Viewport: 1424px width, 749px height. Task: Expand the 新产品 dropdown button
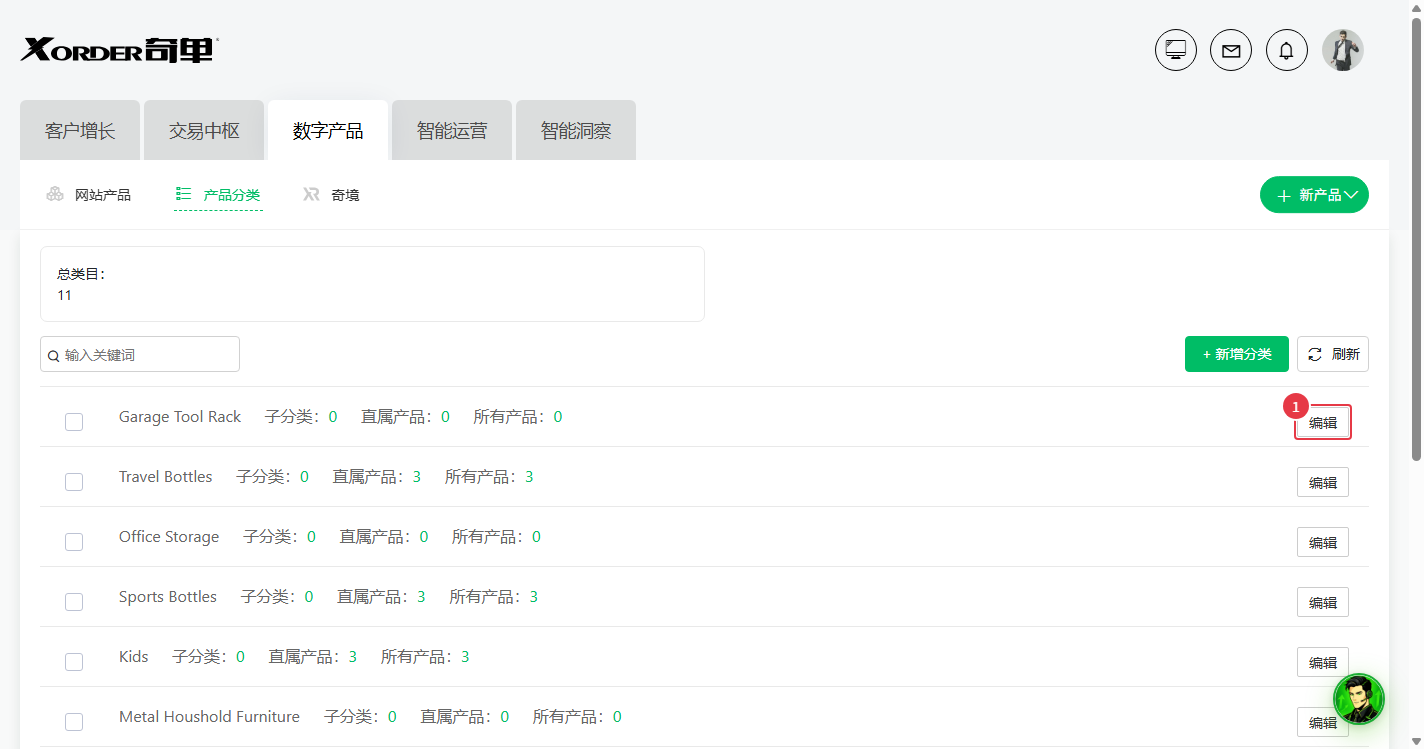(x=1314, y=195)
